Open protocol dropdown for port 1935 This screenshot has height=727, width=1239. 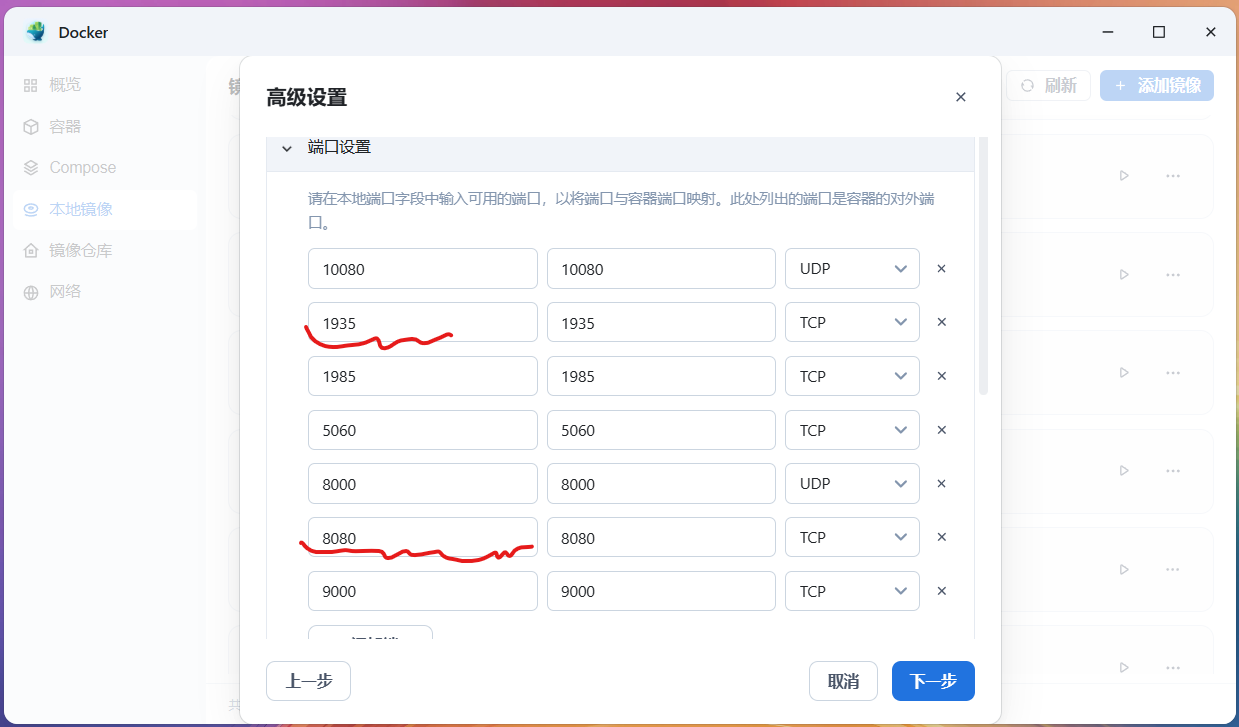852,322
